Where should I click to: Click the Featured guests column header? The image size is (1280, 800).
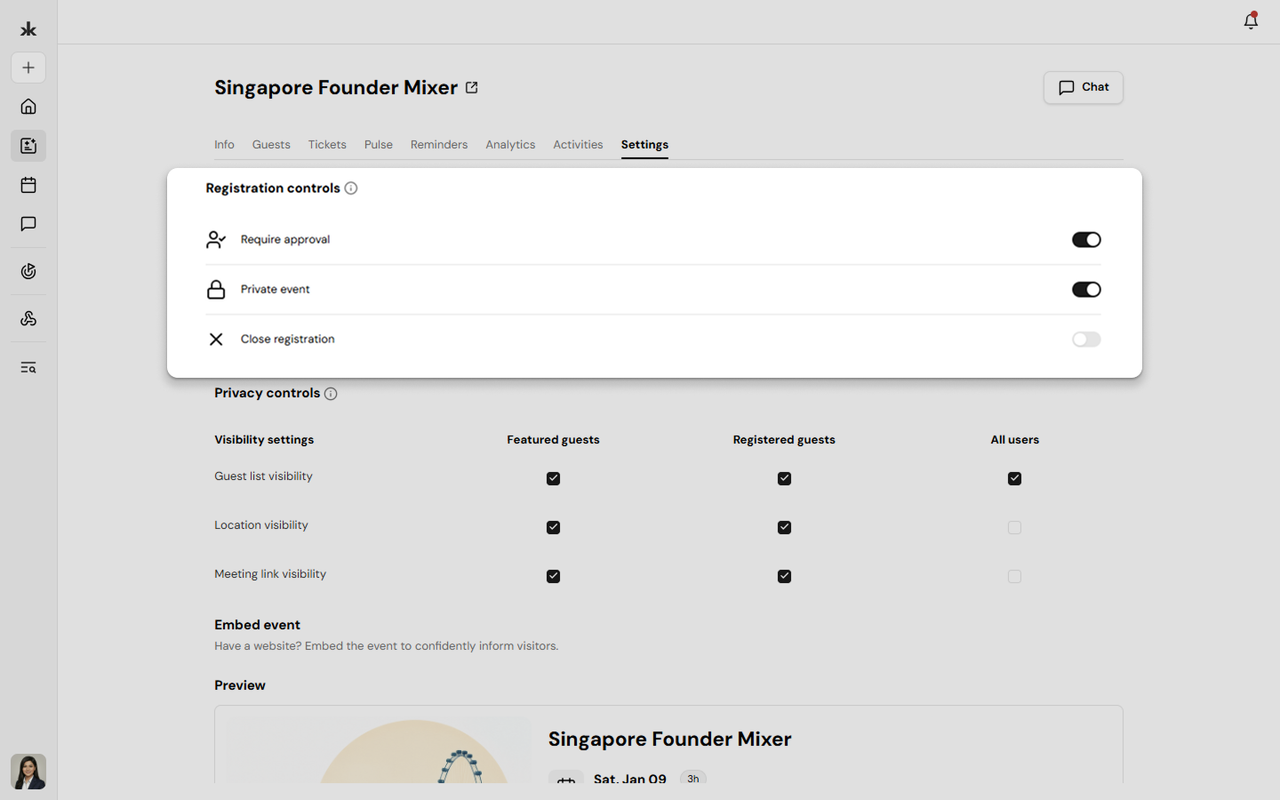553,440
